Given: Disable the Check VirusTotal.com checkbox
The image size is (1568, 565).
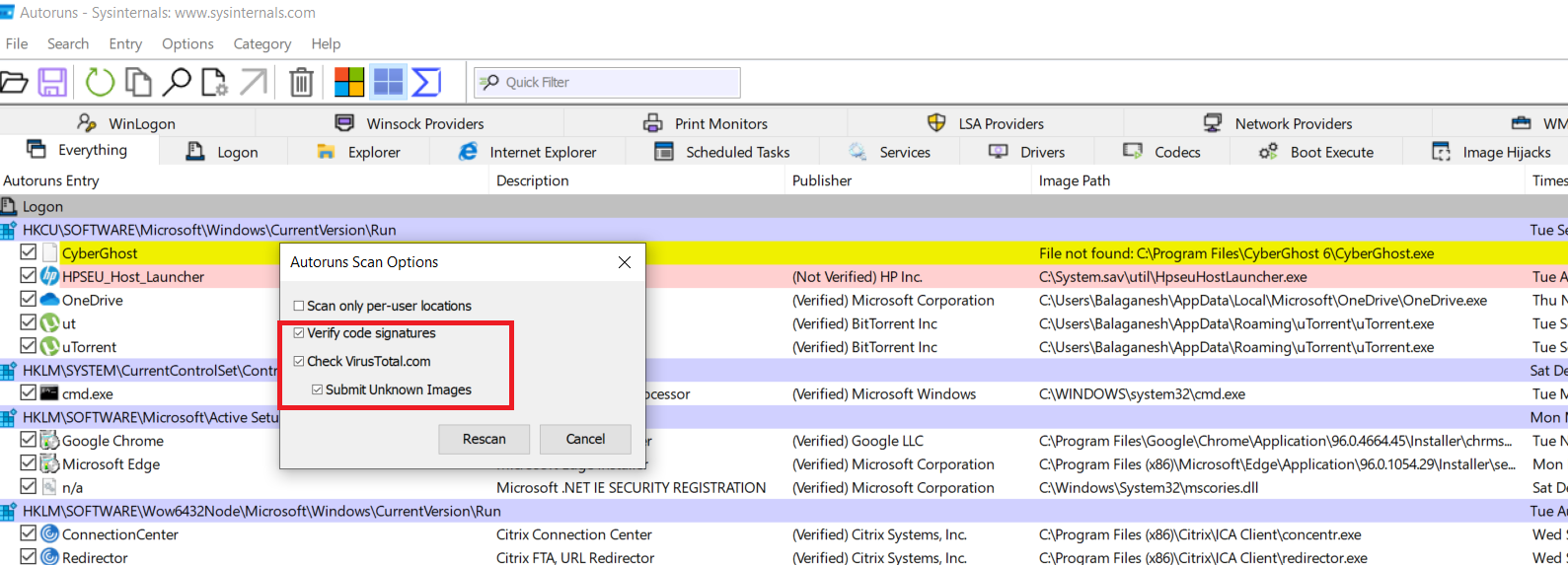Looking at the screenshot, I should (x=299, y=361).
